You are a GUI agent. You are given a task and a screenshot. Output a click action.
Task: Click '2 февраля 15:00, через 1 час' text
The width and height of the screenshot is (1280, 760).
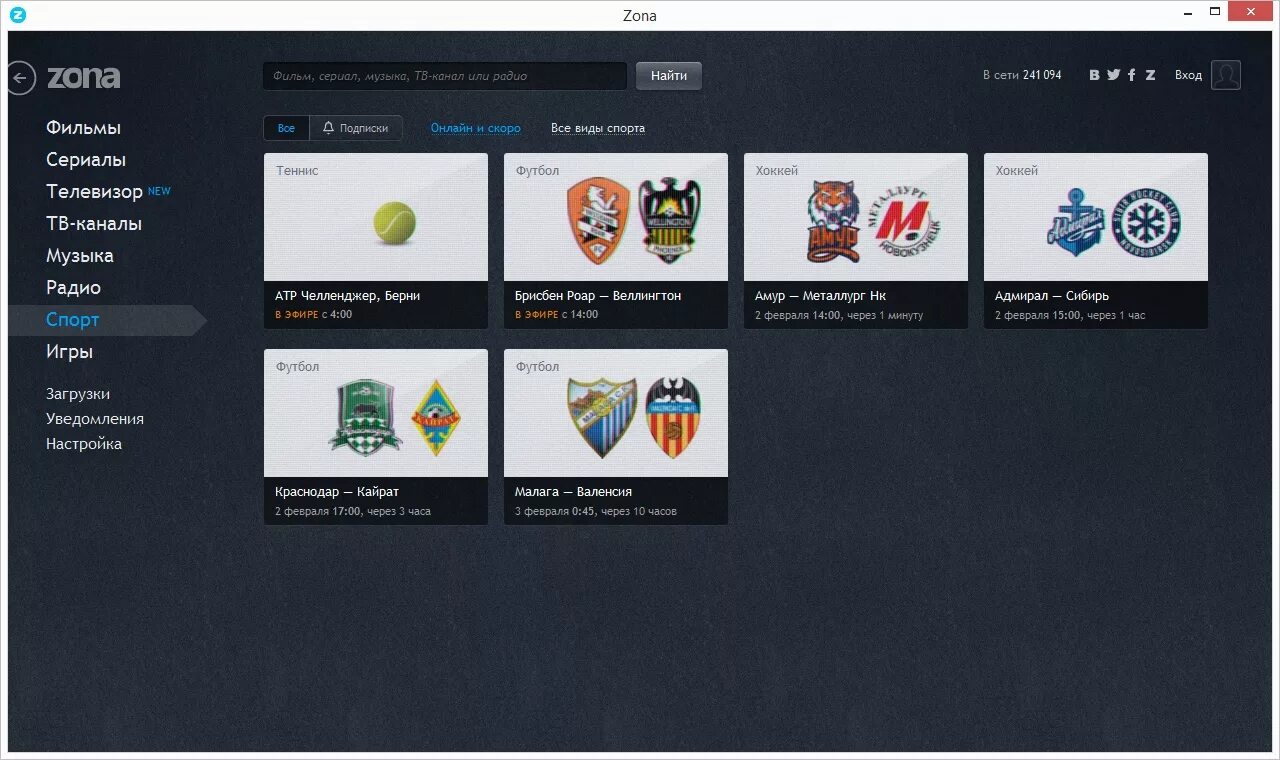point(1070,315)
